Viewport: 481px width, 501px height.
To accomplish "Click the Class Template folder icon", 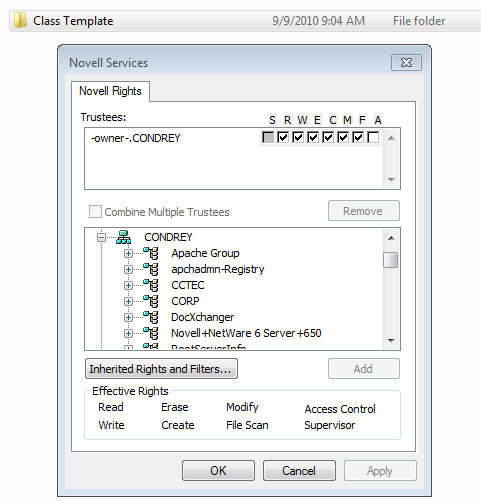I will pos(21,21).
